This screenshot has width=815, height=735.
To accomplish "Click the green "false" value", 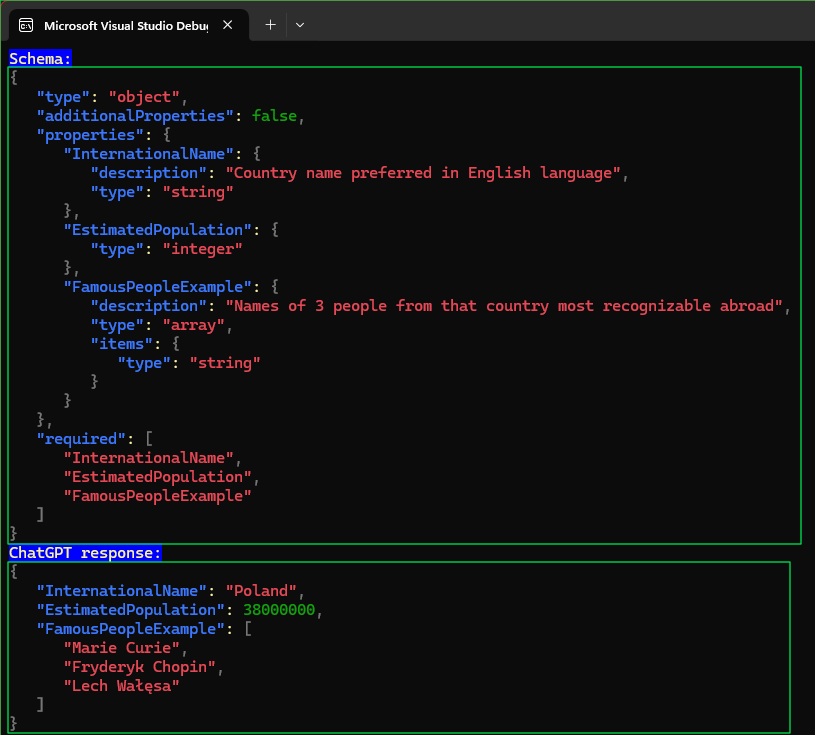I will [274, 115].
